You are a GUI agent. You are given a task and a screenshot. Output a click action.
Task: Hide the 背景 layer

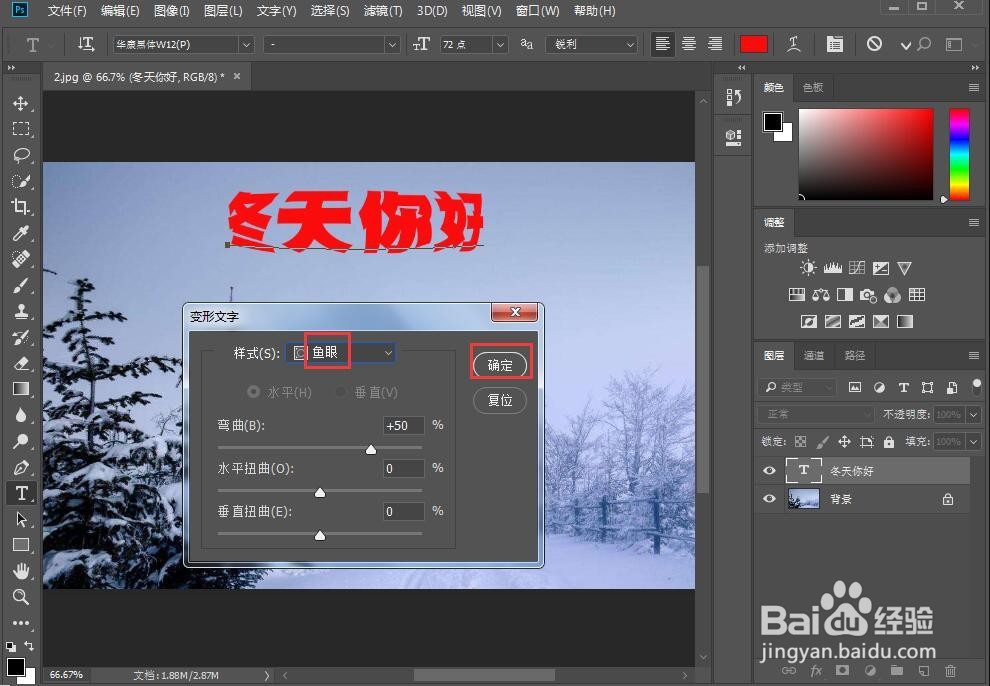click(769, 499)
